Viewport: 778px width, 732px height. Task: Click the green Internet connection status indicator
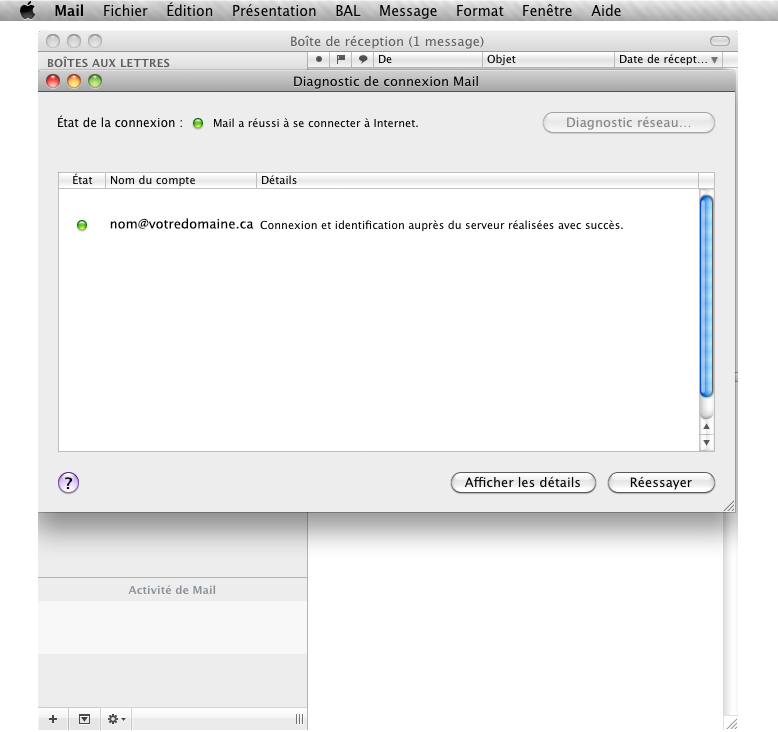click(x=198, y=123)
